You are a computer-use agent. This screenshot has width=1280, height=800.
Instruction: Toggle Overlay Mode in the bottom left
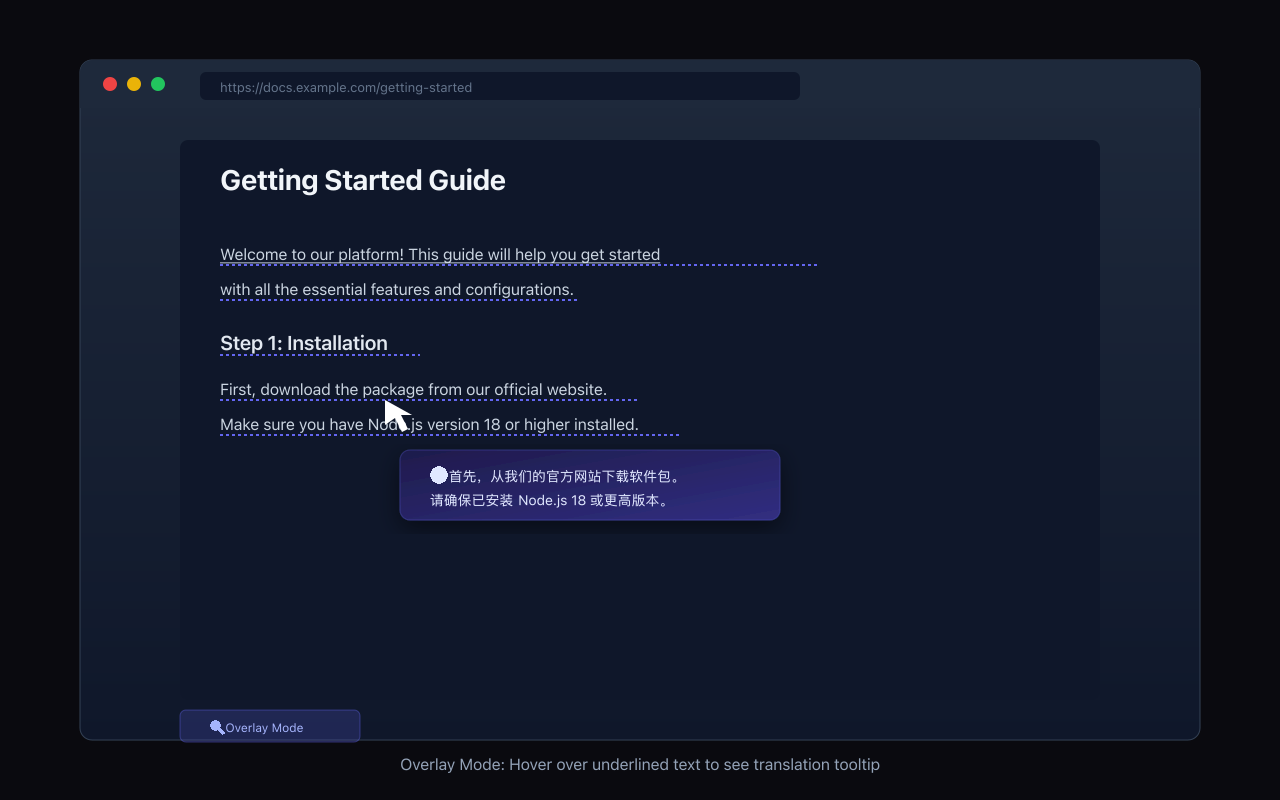pos(269,726)
